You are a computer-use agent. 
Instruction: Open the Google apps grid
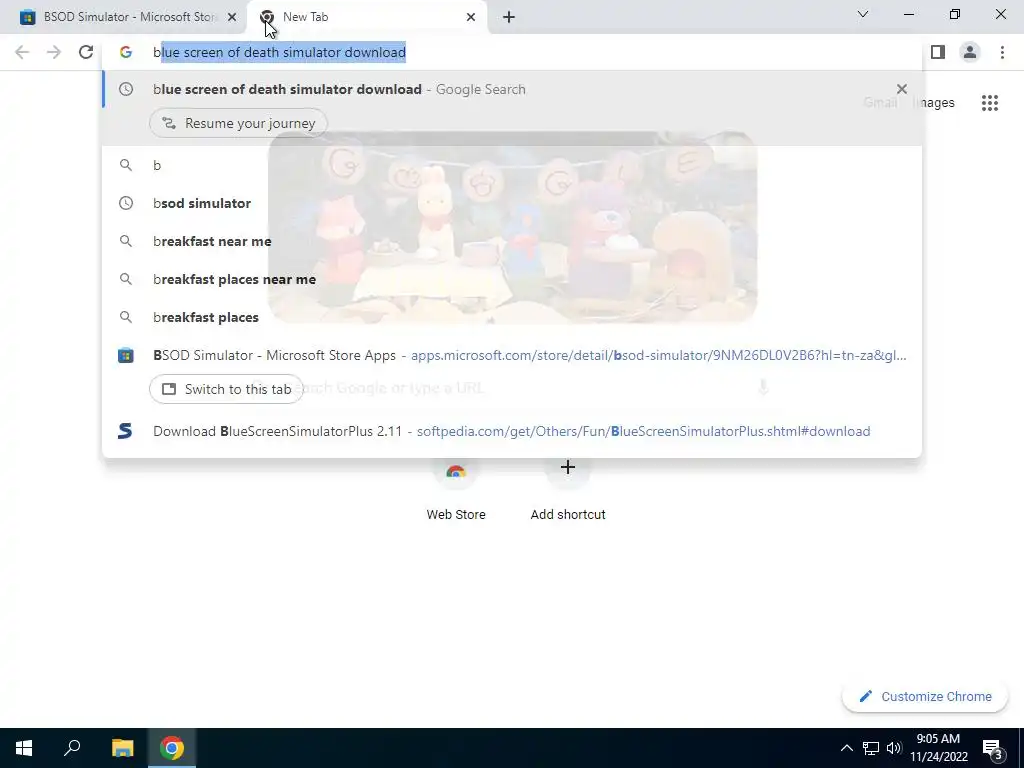pos(989,103)
